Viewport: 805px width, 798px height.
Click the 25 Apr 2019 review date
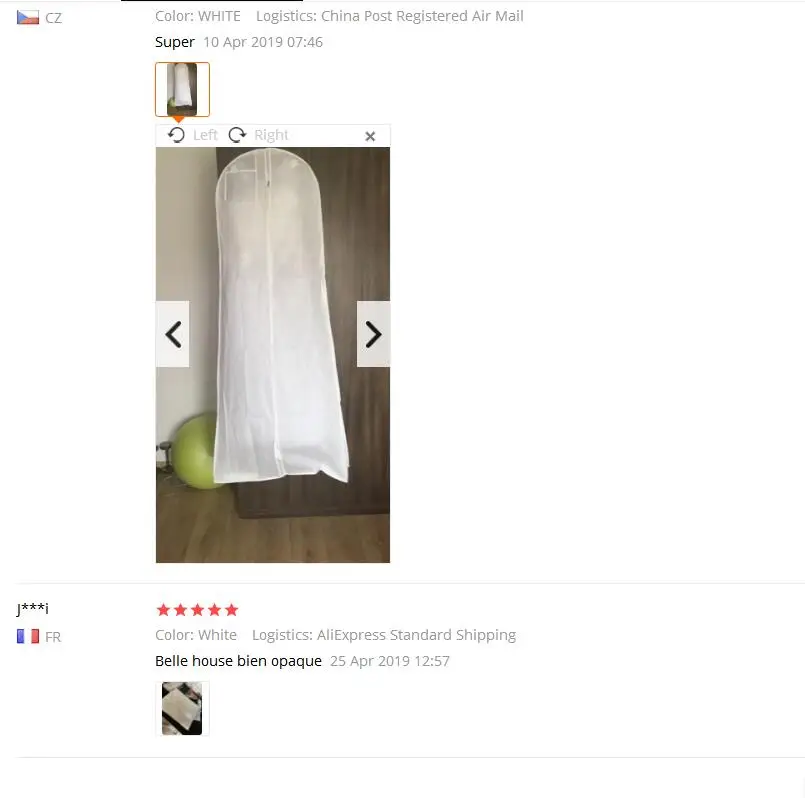pyautogui.click(x=390, y=661)
